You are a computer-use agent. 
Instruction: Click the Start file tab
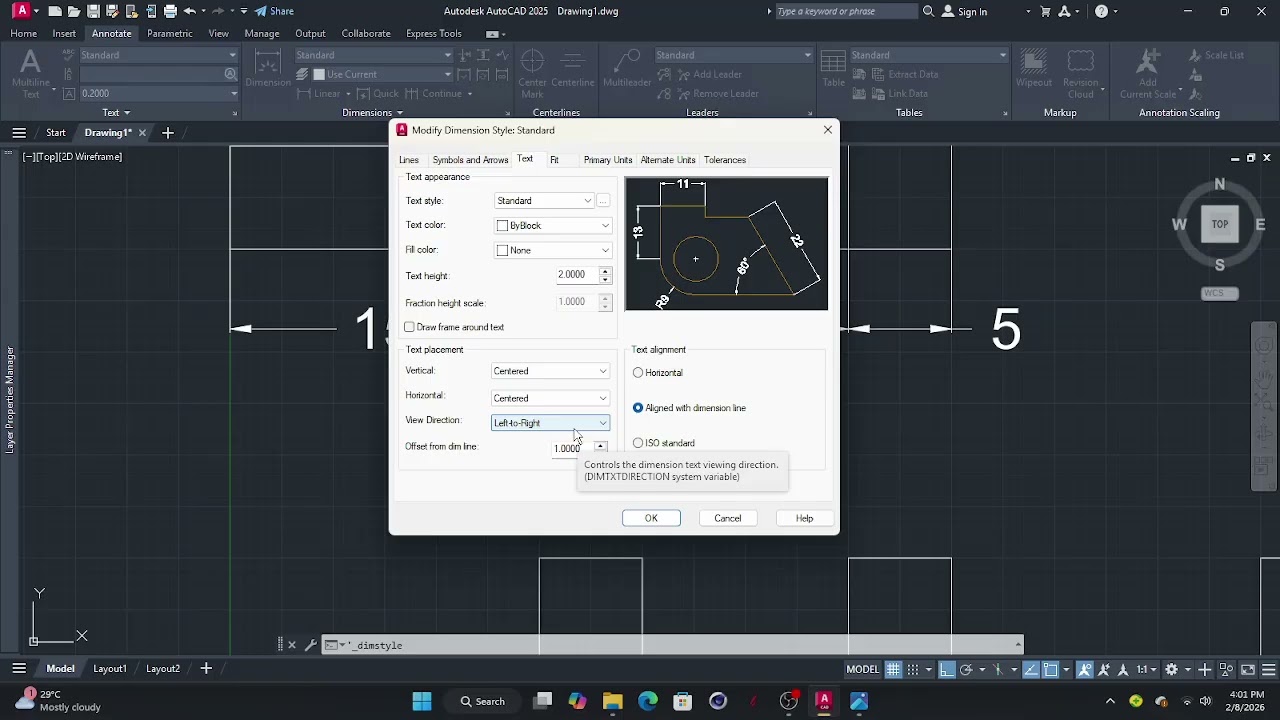[56, 132]
